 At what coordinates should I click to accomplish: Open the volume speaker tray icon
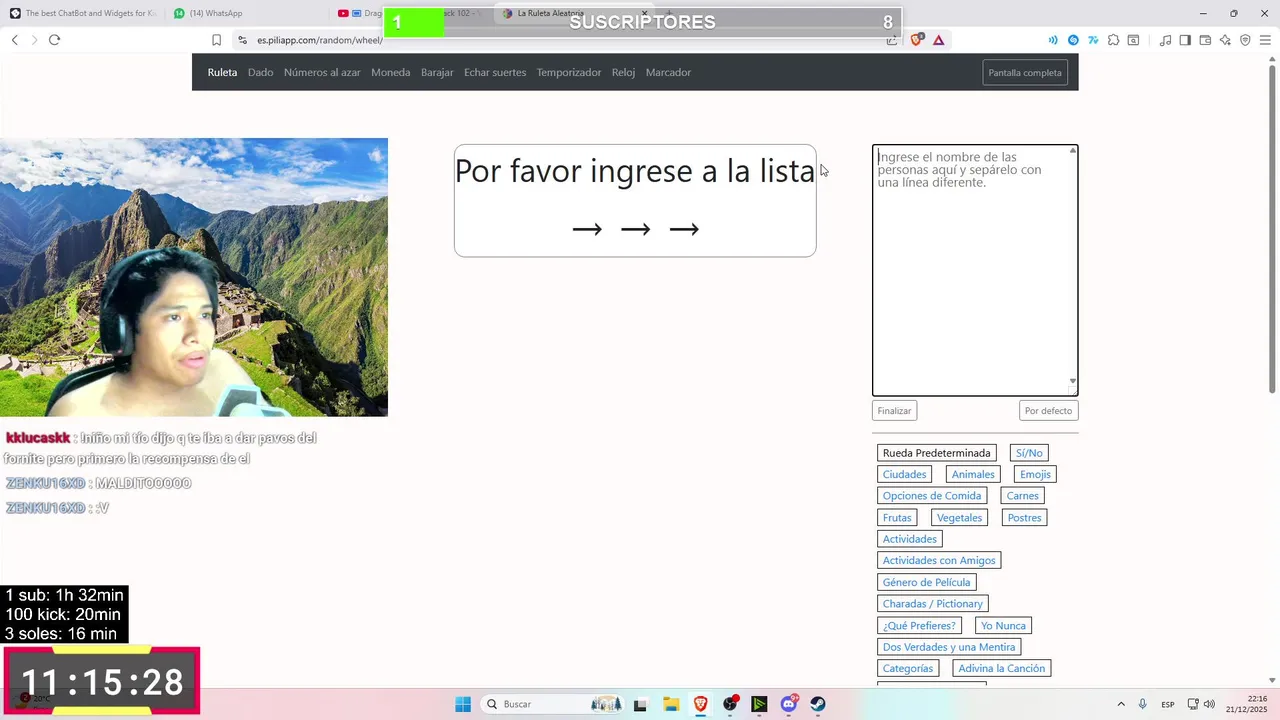(1209, 704)
